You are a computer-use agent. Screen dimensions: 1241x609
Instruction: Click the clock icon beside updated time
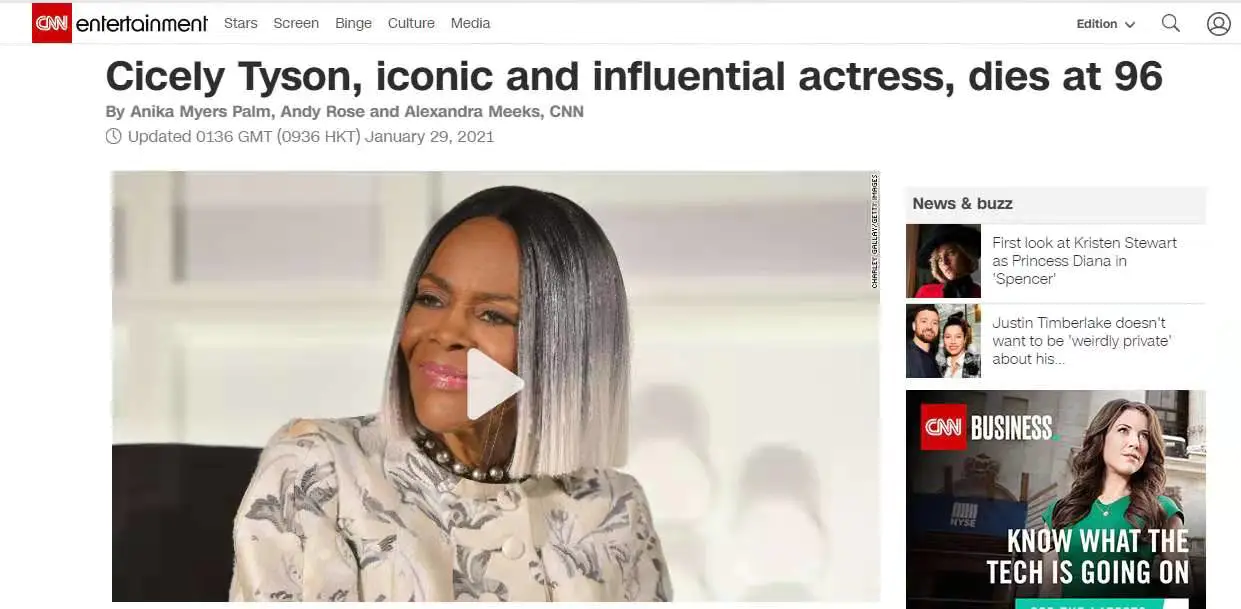coord(114,136)
